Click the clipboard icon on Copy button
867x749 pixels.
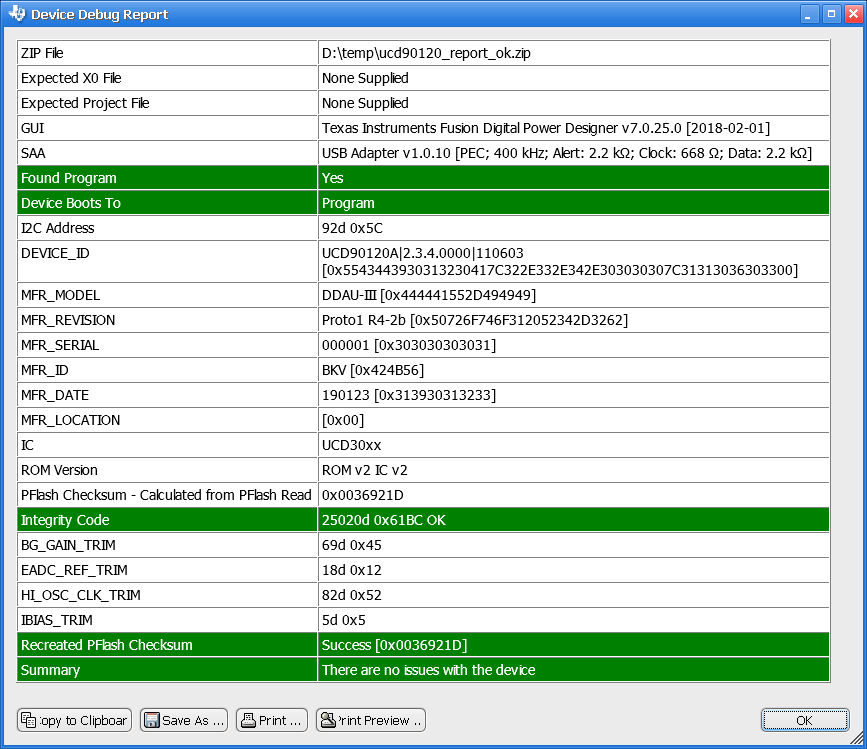point(28,720)
